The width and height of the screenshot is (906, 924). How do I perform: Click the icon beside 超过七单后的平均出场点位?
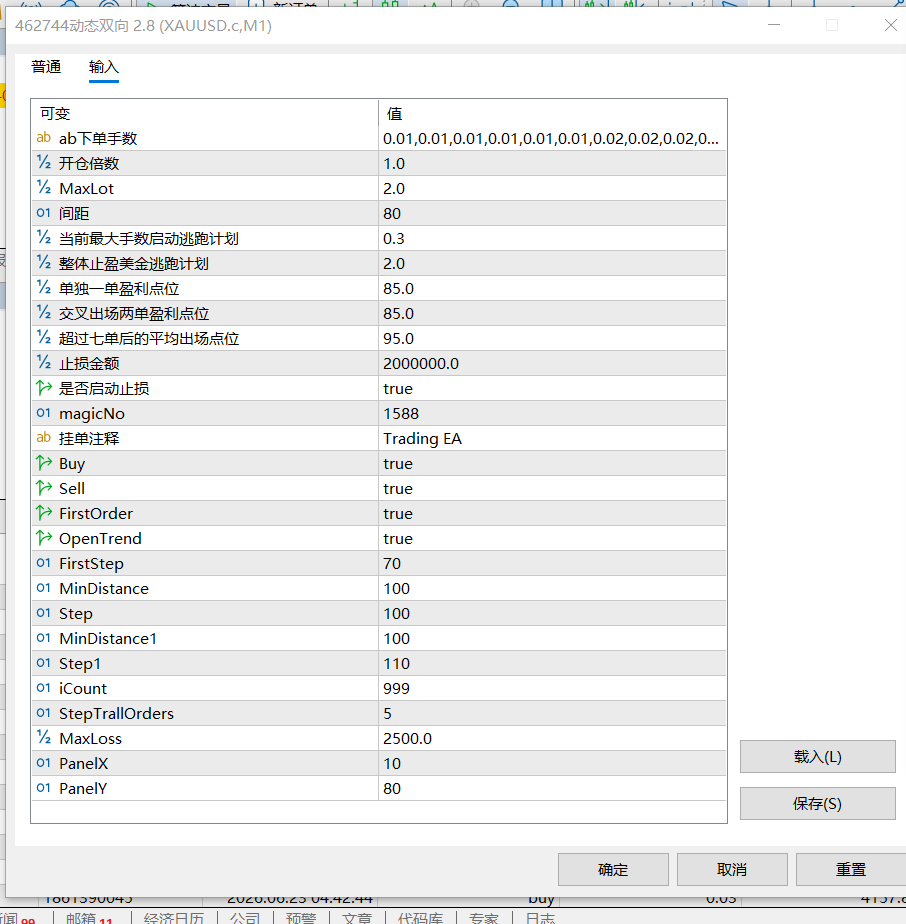(x=44, y=338)
